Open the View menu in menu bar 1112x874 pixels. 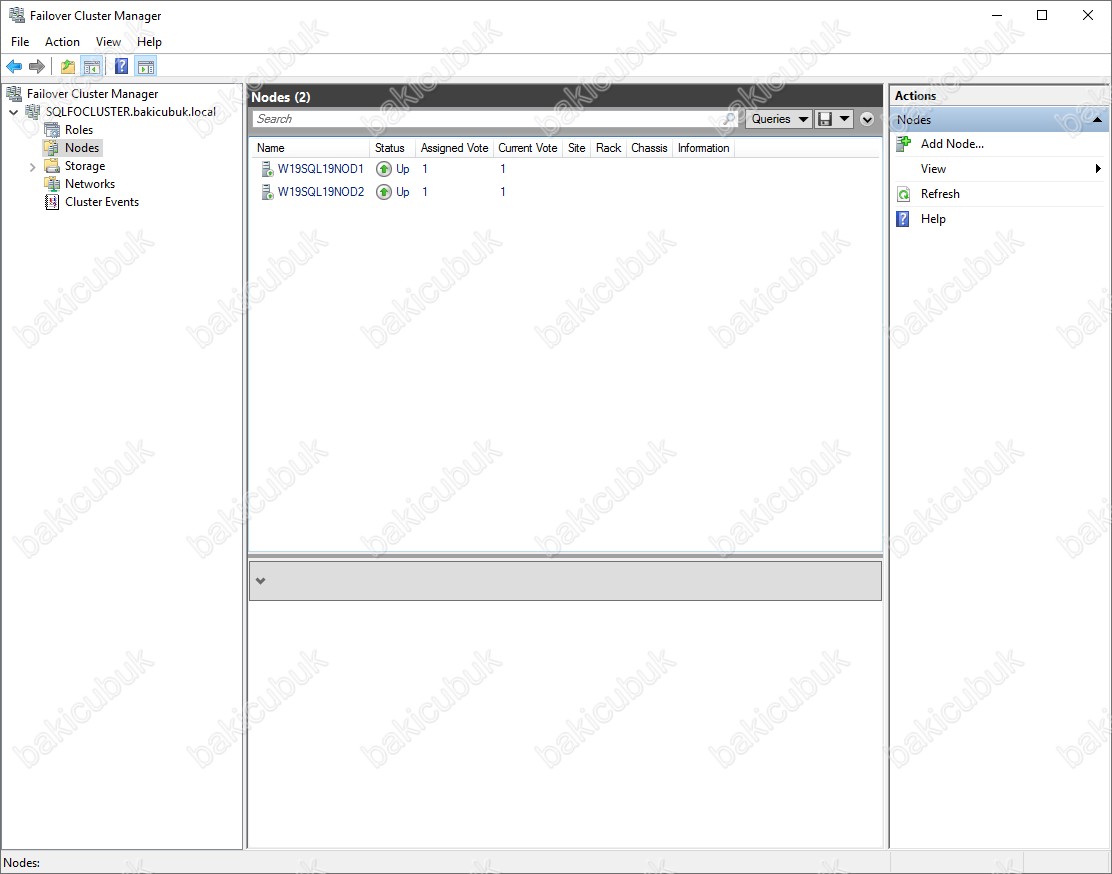[109, 42]
